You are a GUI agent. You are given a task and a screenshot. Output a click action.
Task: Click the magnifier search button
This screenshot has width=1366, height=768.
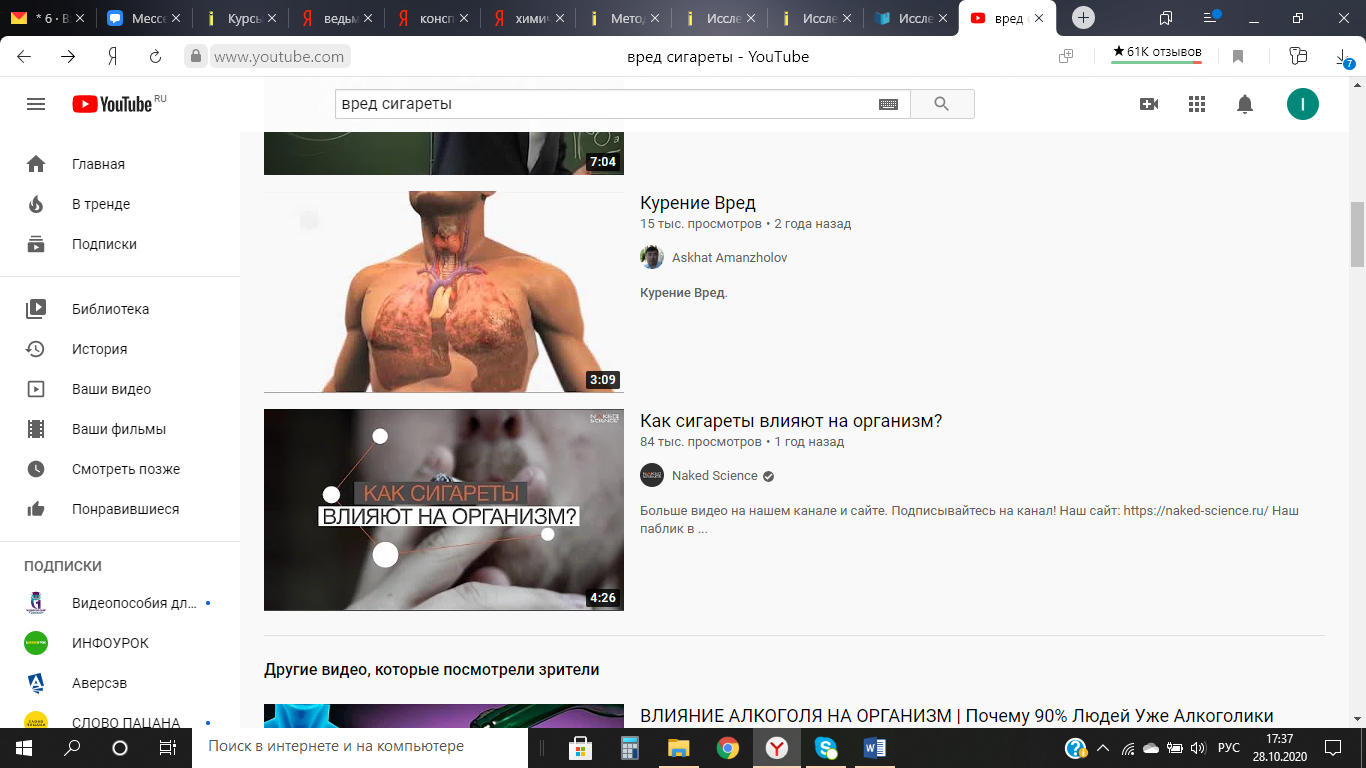tap(941, 104)
